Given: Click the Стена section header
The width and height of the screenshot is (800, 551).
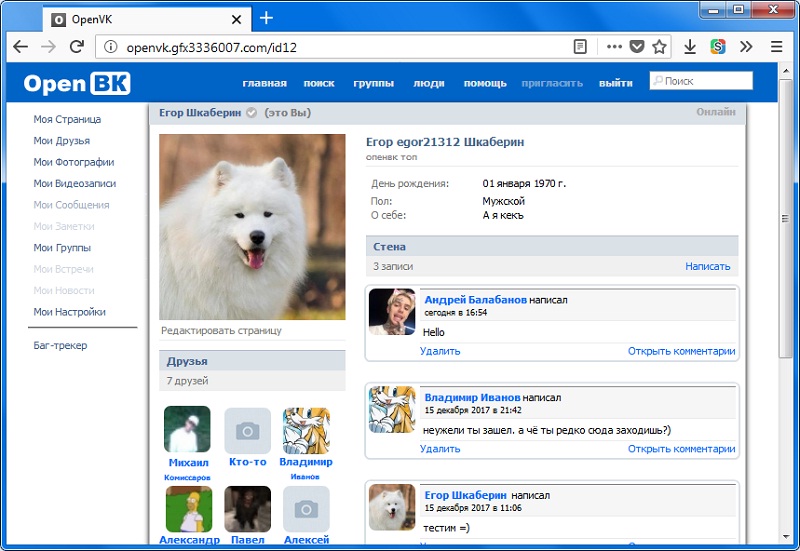Looking at the screenshot, I should 552,246.
